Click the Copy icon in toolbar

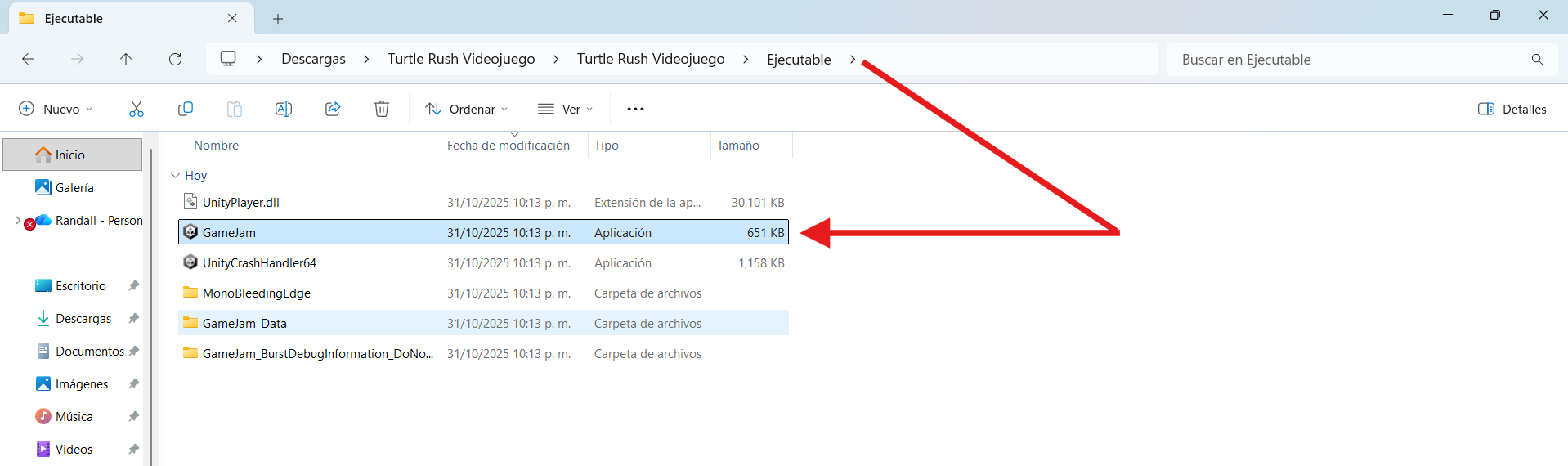[186, 109]
